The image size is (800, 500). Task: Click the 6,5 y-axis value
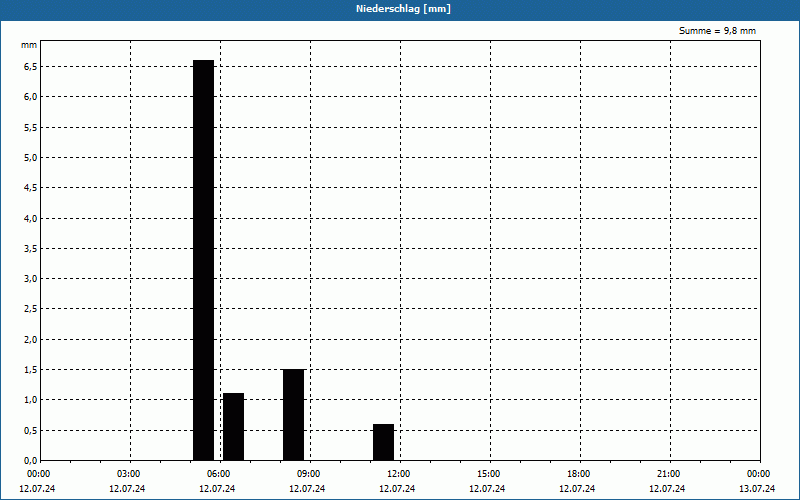[31, 67]
